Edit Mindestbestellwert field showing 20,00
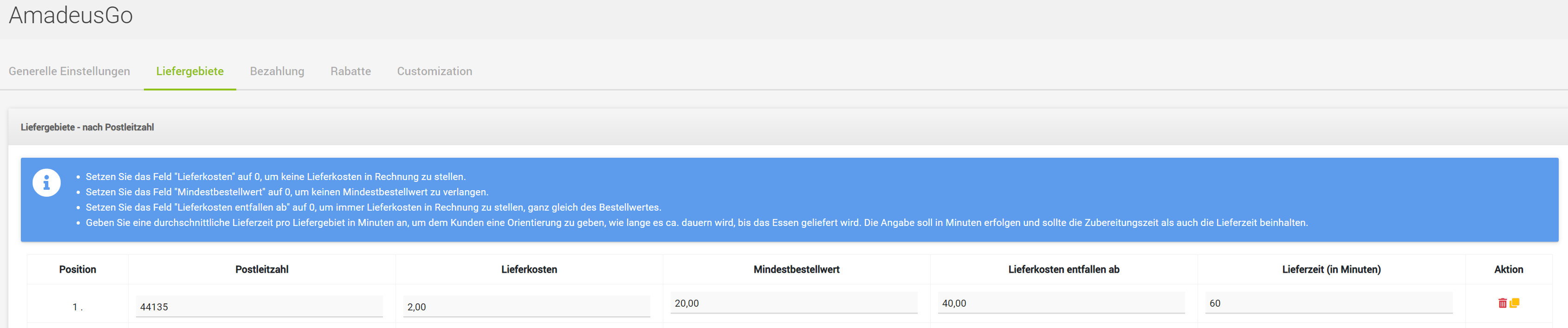 (x=794, y=303)
